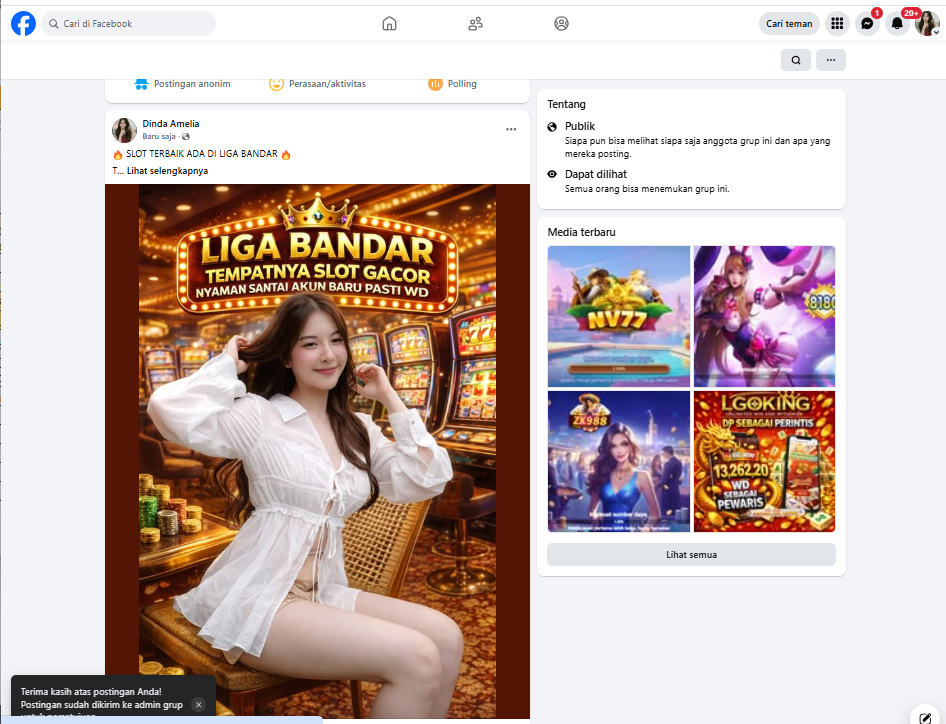Click the Lihat semua button
The width and height of the screenshot is (946, 724).
(x=691, y=554)
